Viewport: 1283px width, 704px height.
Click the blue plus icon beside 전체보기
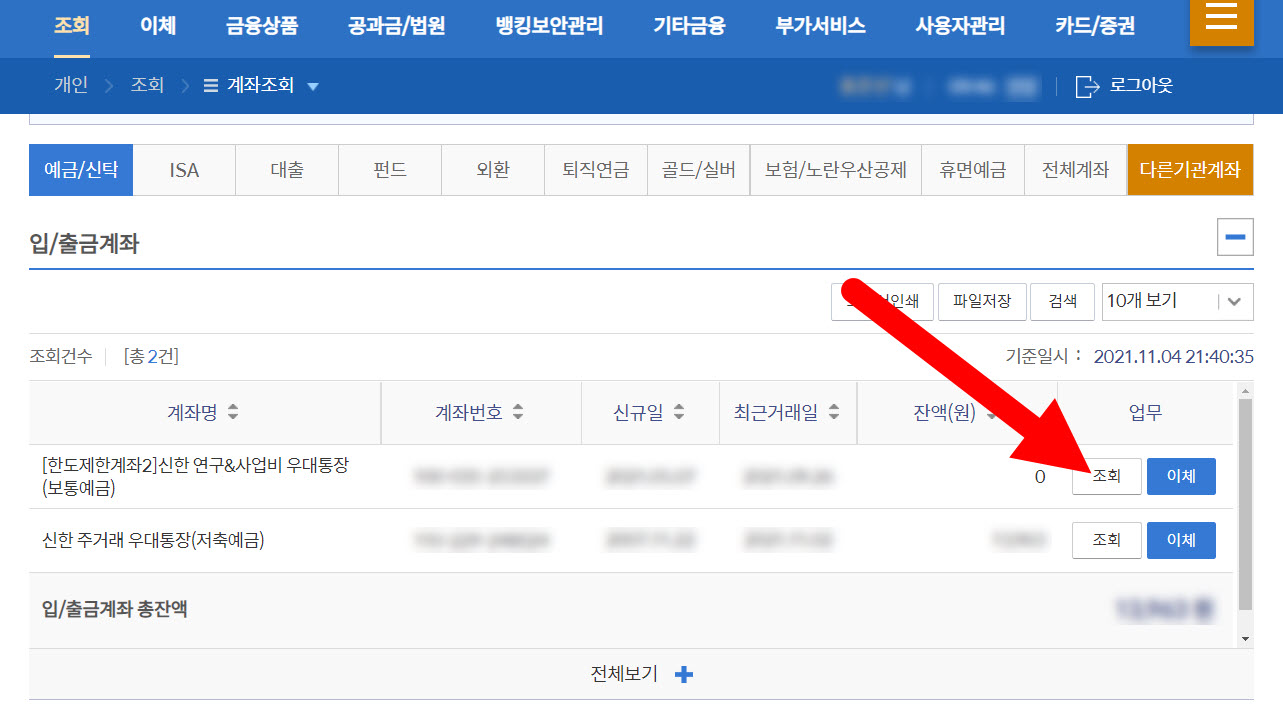point(684,675)
